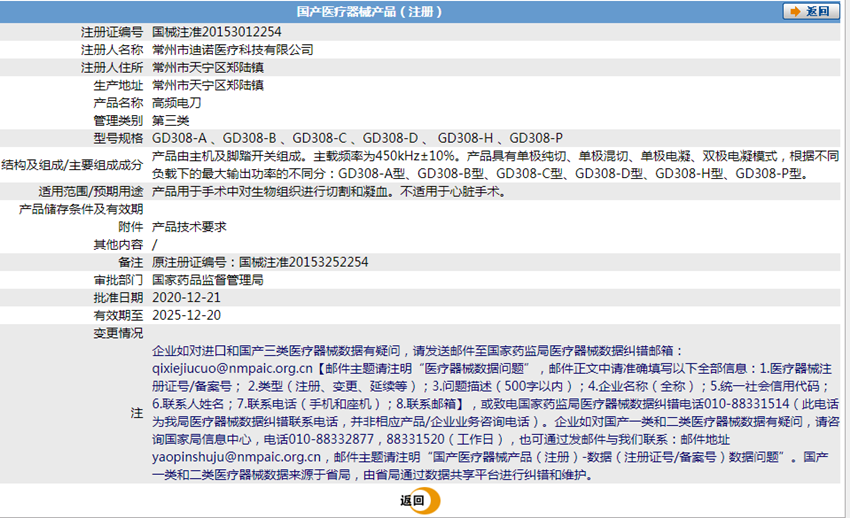The width and height of the screenshot is (850, 518).
Task: Select intended use text 产品用于手术中对生物组织进行切割和凝血
Action: click(271, 191)
